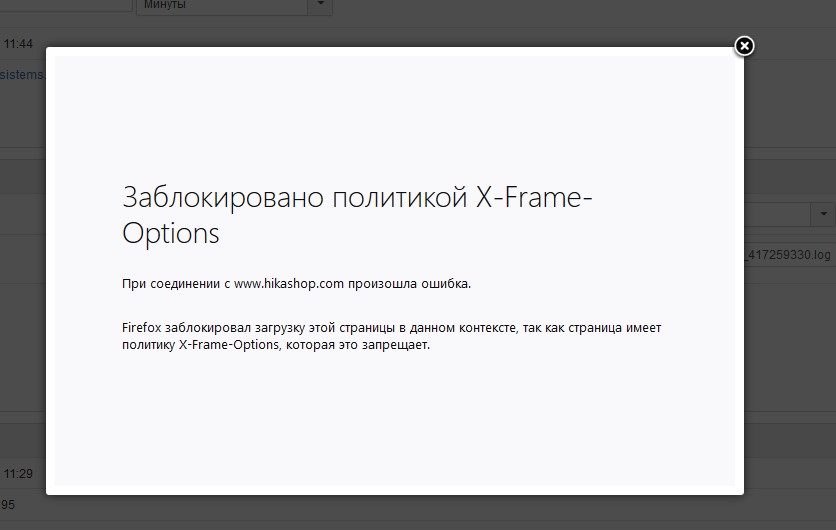Click the Firefox blocked loading explanation paragraph

[391, 336]
